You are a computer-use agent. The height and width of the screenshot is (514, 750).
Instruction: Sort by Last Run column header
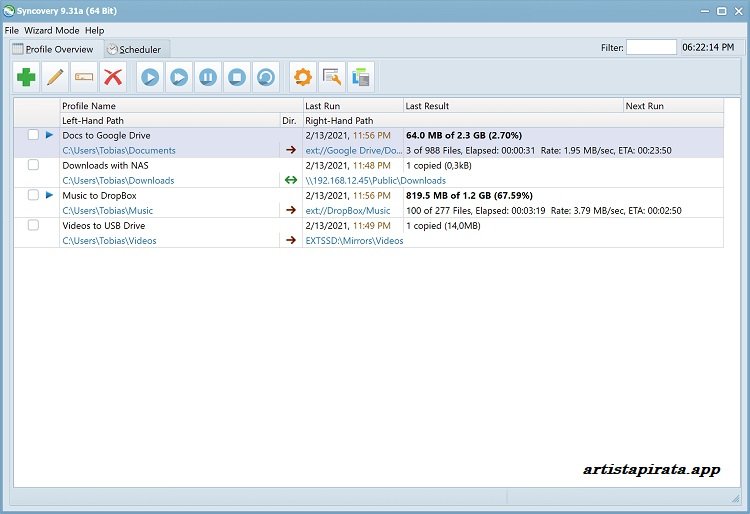pyautogui.click(x=353, y=106)
